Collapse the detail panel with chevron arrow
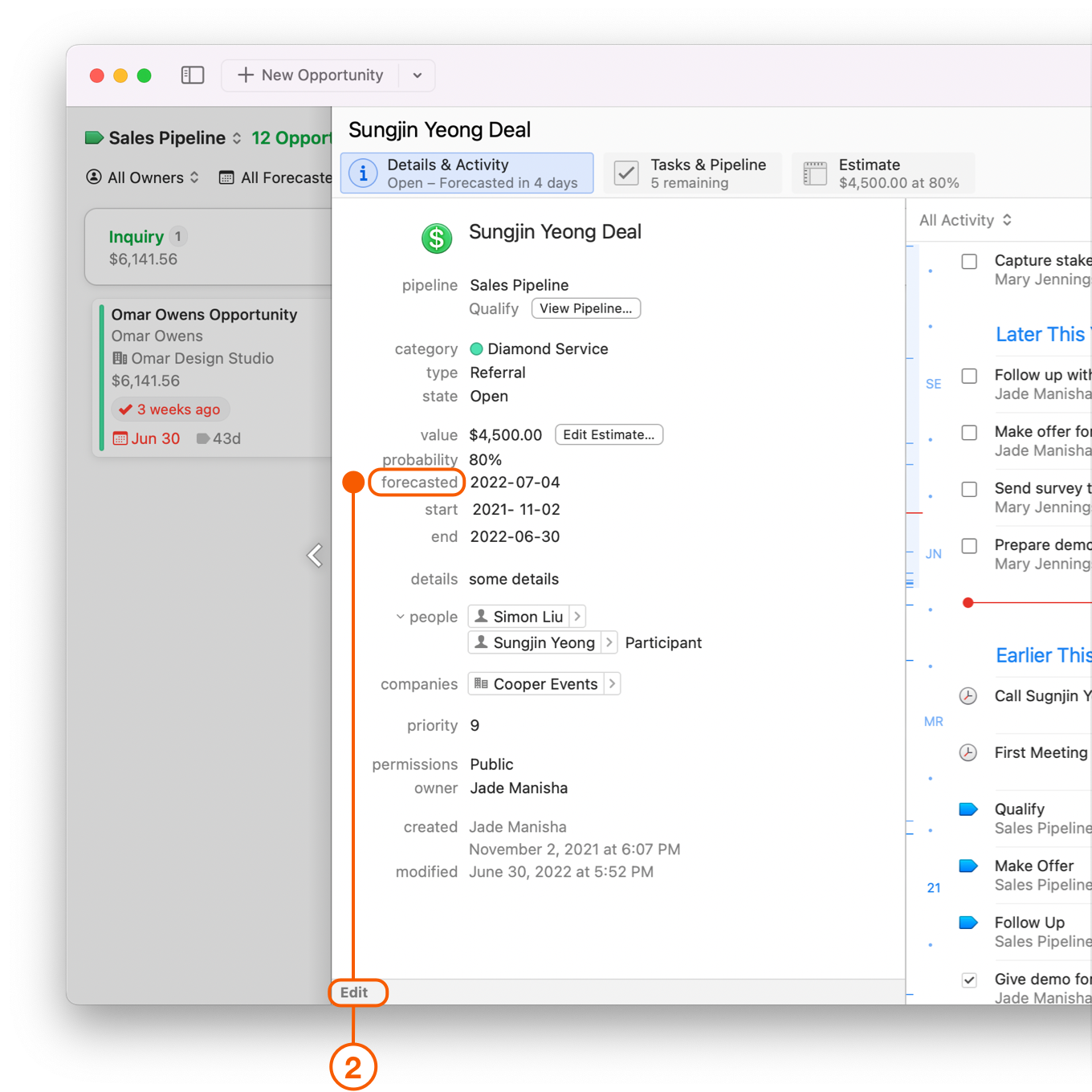Screen dimensions: 1092x1092 pyautogui.click(x=315, y=555)
